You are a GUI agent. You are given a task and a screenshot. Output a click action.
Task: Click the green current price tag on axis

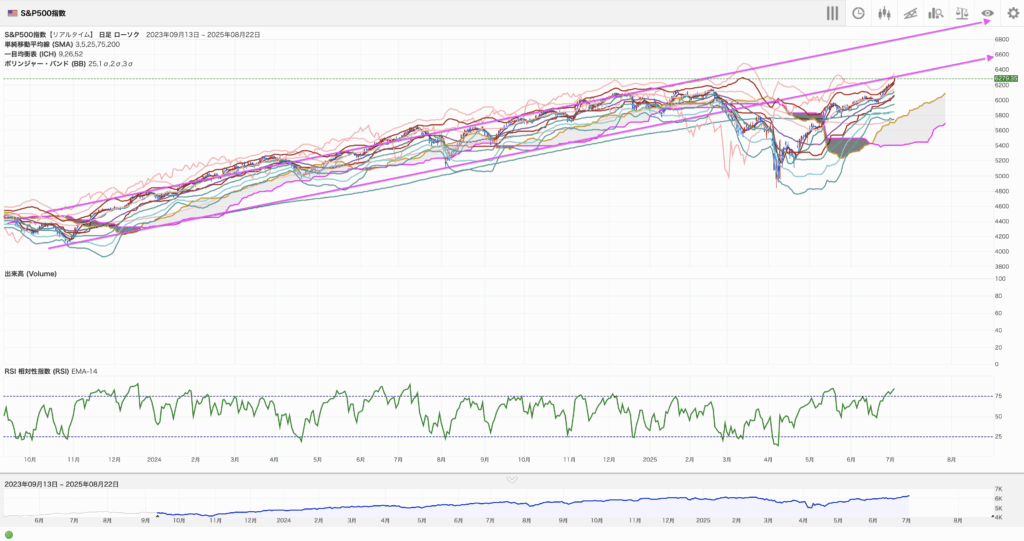point(1005,78)
